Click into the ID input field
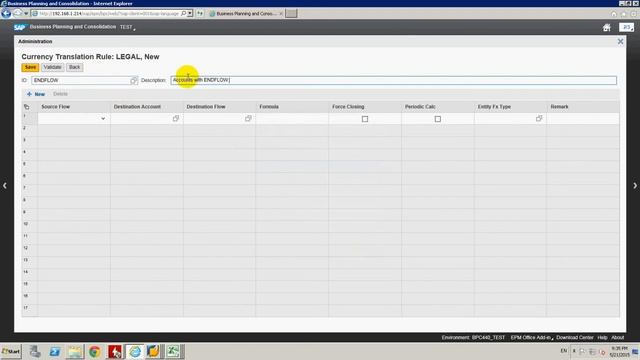The width and height of the screenshot is (640, 360). click(x=81, y=80)
